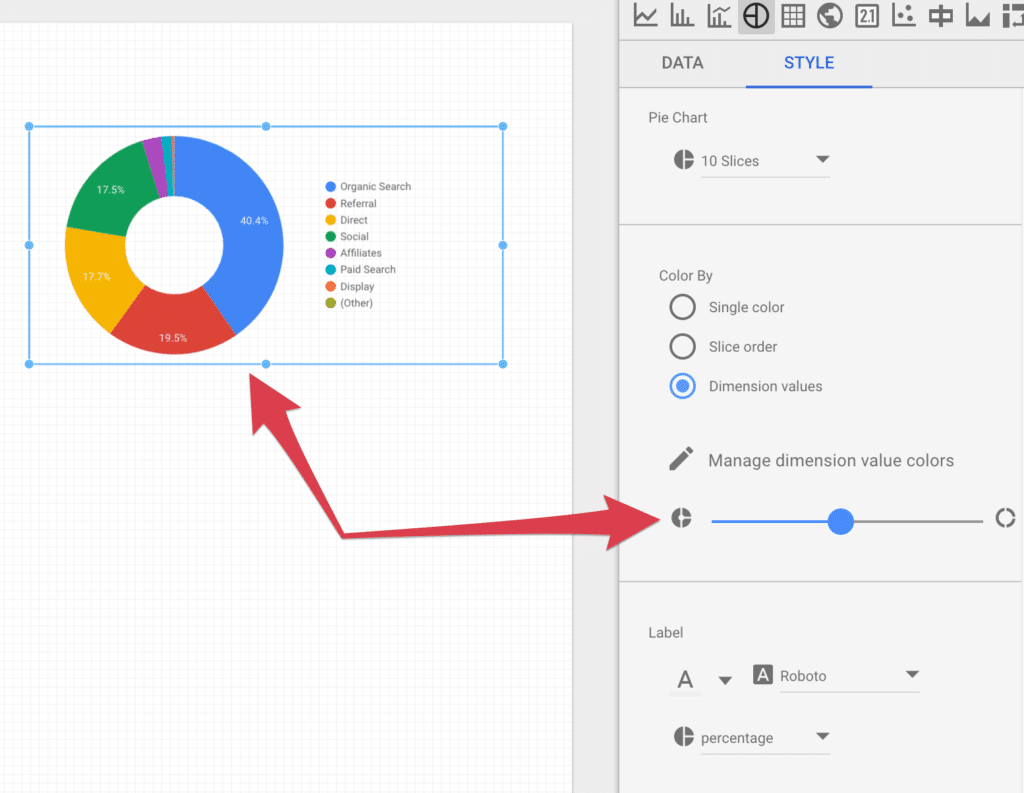The width and height of the screenshot is (1024, 793).
Task: Switch to the DATA tab
Action: click(x=681, y=63)
